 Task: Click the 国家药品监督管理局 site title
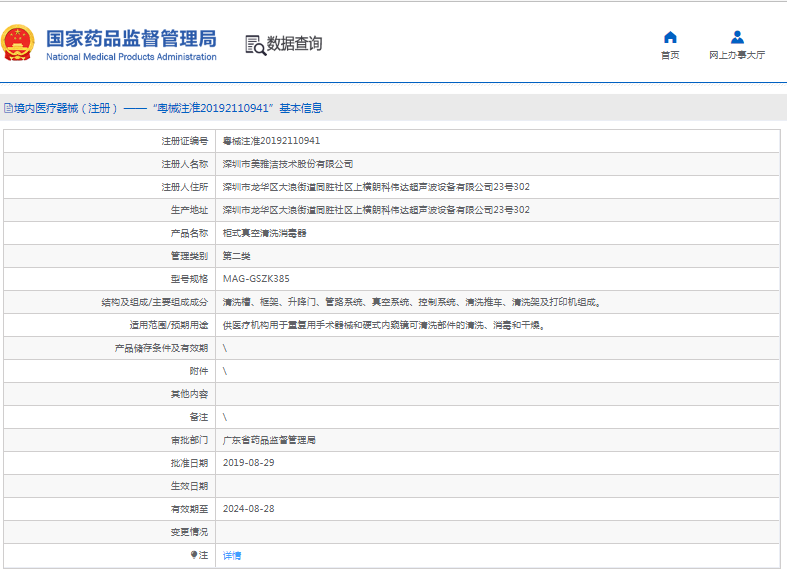tap(131, 38)
